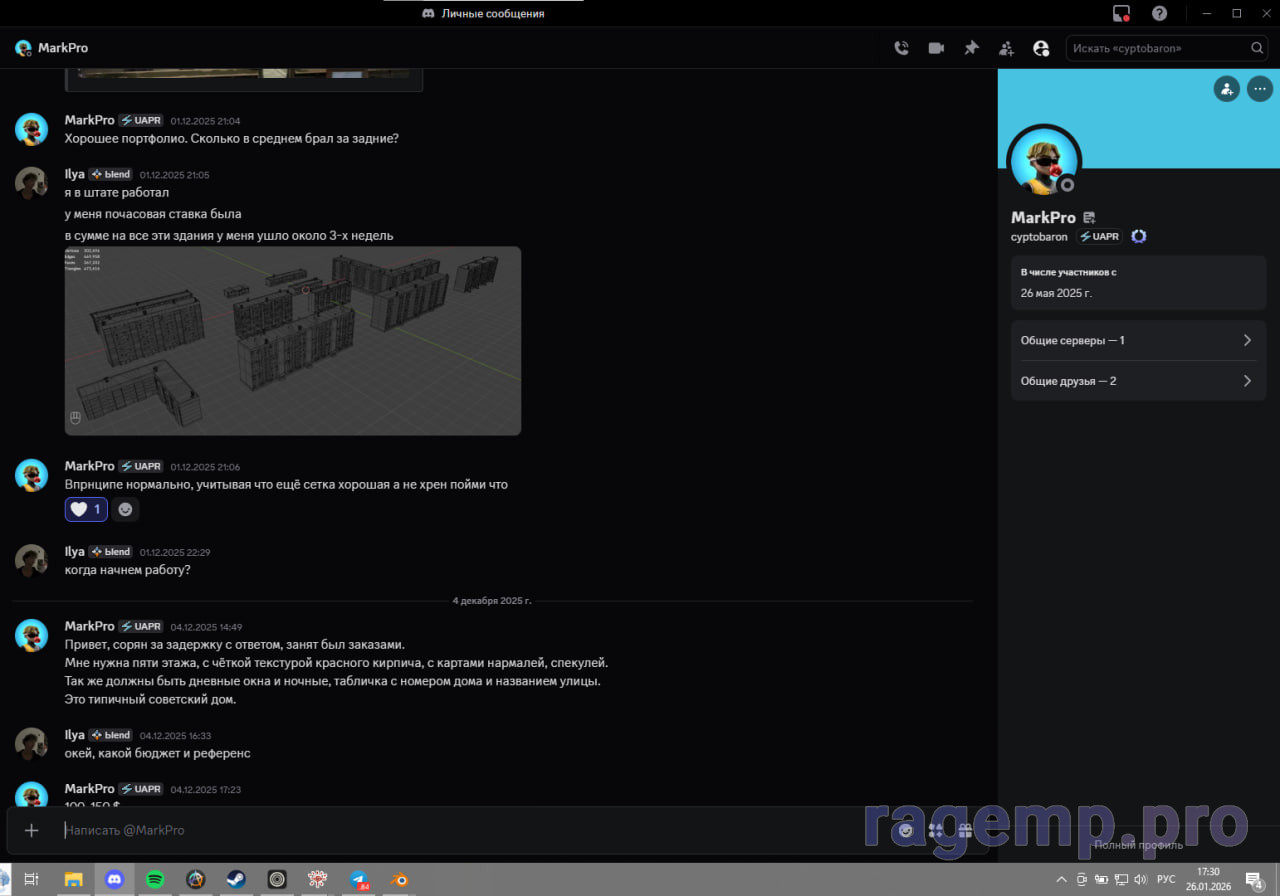1280x896 pixels.
Task: Click the Искать «cyptobaron» search field
Action: tap(1158, 48)
